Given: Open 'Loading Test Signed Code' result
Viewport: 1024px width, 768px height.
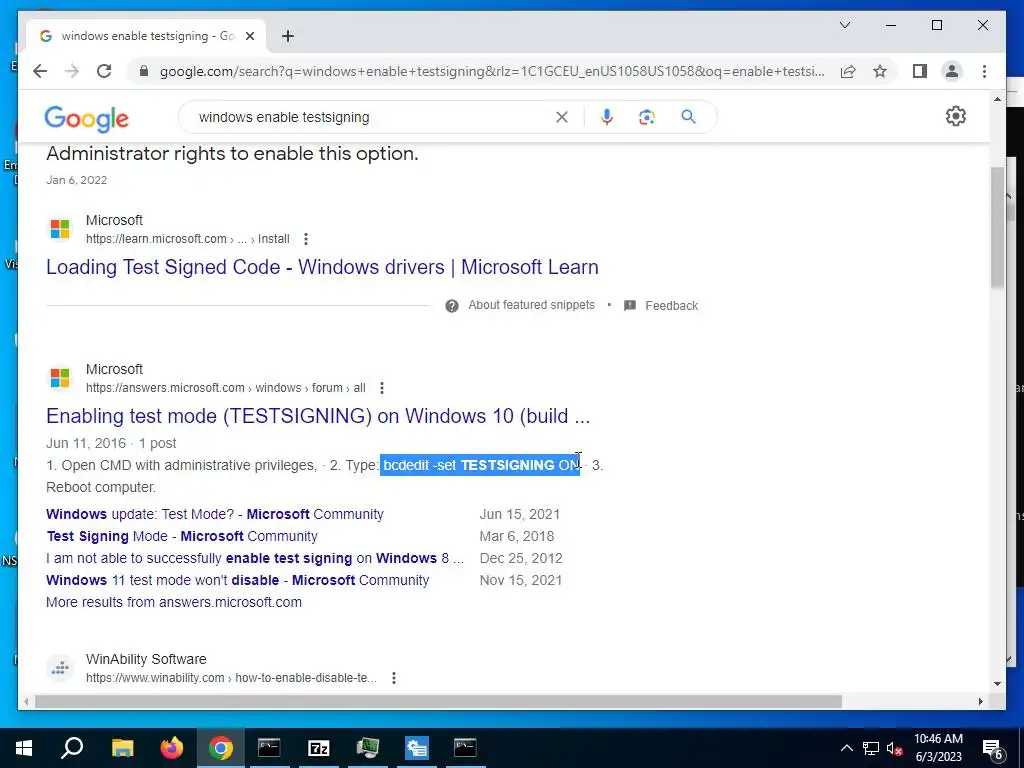Looking at the screenshot, I should 322,267.
